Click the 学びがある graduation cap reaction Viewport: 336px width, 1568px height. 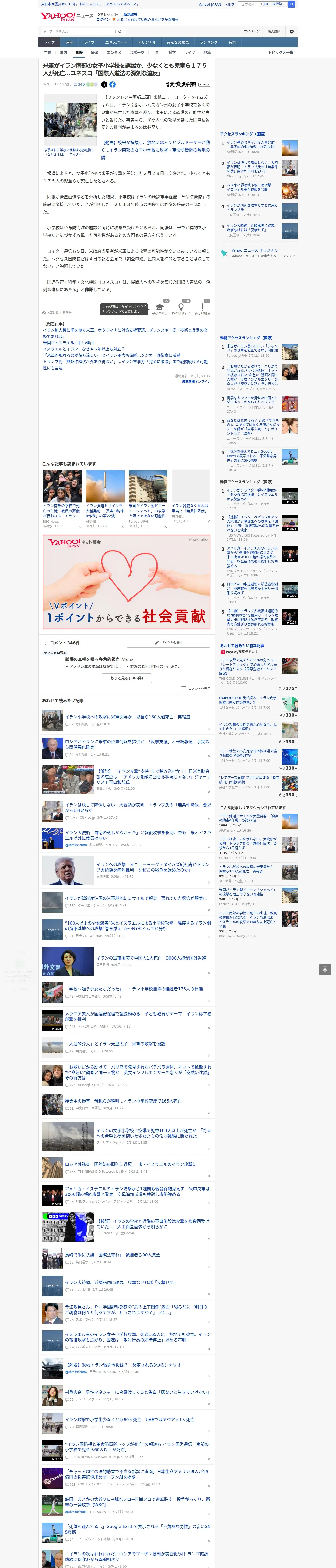click(x=160, y=309)
